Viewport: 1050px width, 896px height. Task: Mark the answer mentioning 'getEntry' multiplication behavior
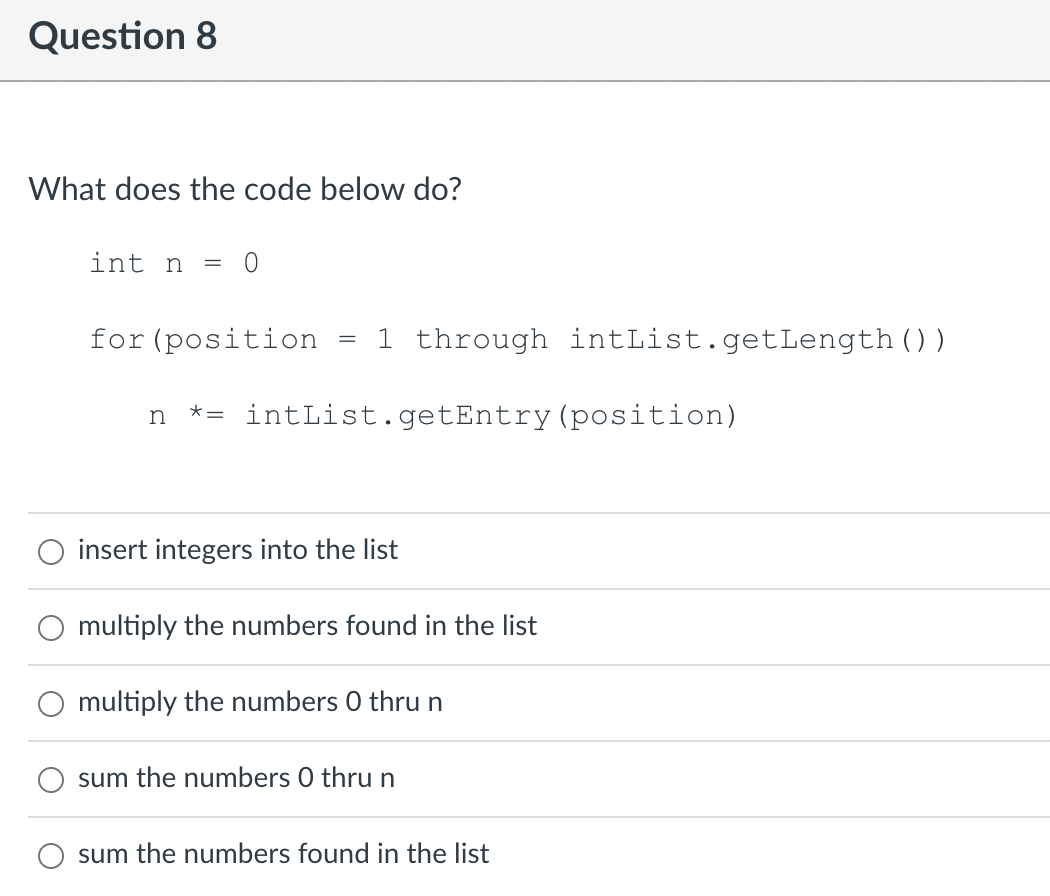[x=308, y=626]
